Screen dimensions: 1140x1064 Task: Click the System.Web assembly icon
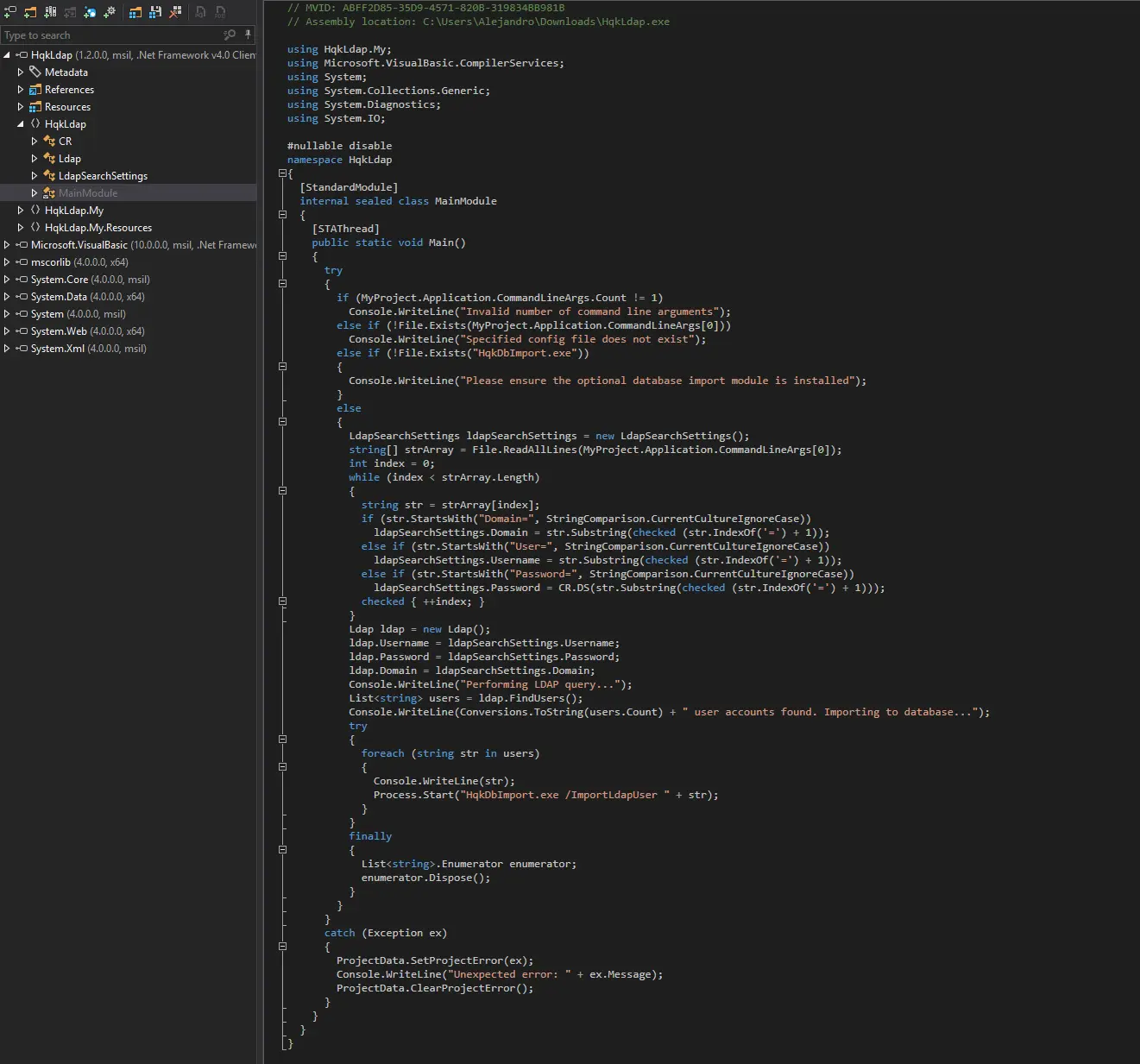click(x=22, y=331)
